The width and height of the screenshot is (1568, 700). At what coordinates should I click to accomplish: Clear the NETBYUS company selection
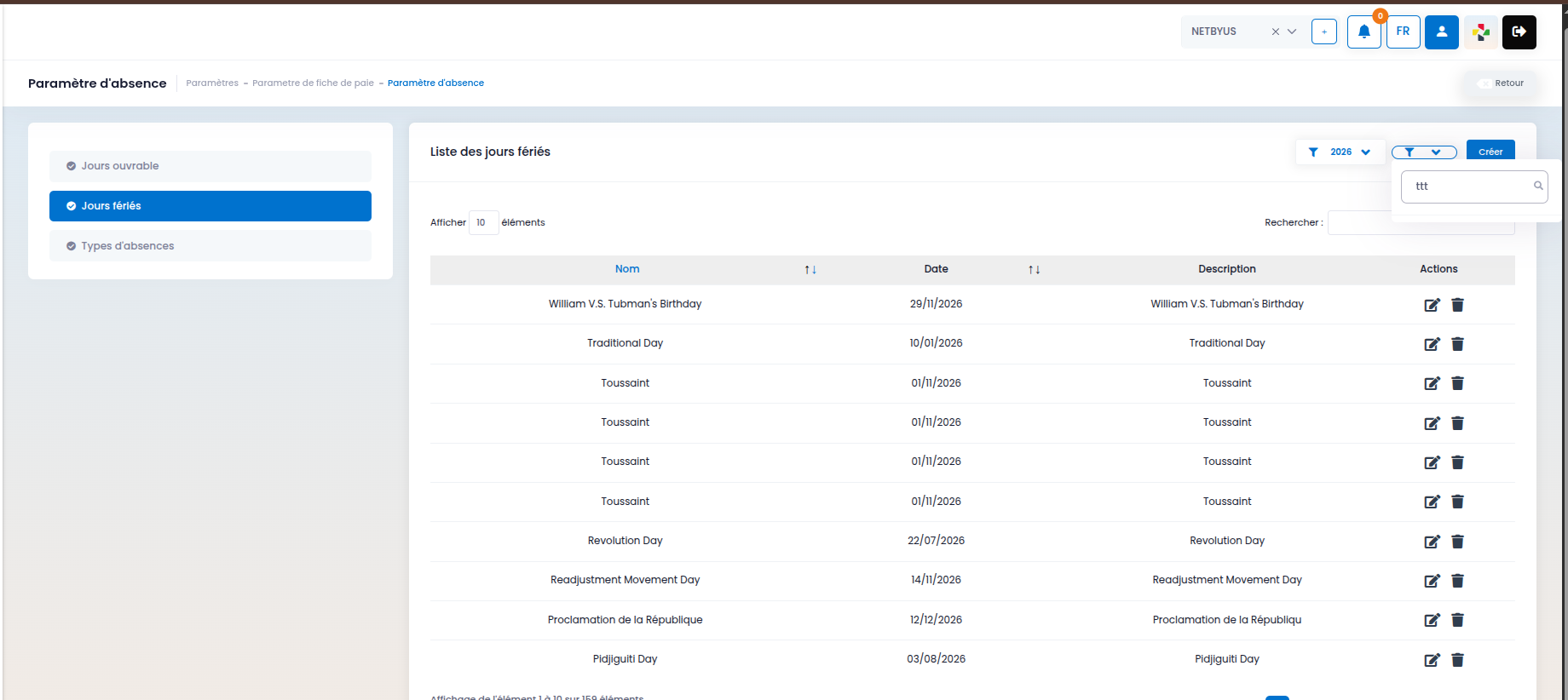point(1275,32)
